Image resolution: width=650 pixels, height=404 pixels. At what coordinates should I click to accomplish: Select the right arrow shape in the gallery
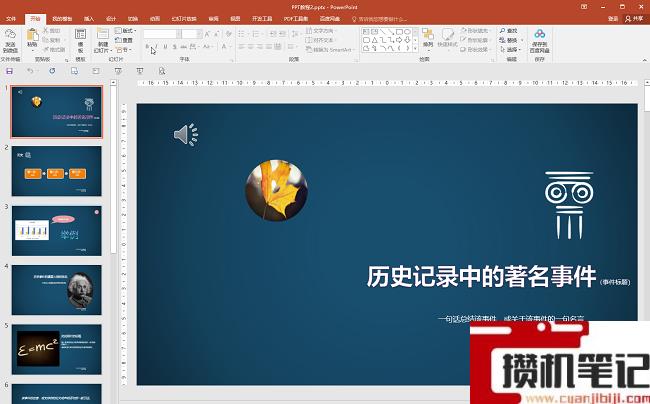(399, 40)
